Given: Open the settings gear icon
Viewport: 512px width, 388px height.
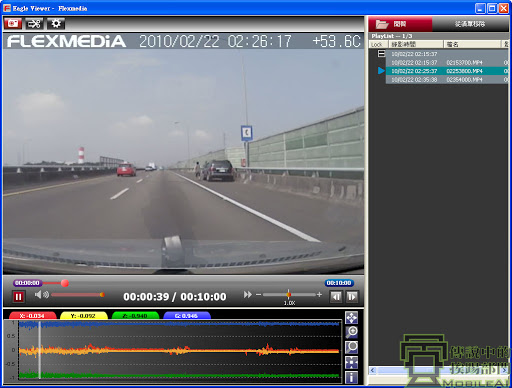Looking at the screenshot, I should [x=56, y=24].
